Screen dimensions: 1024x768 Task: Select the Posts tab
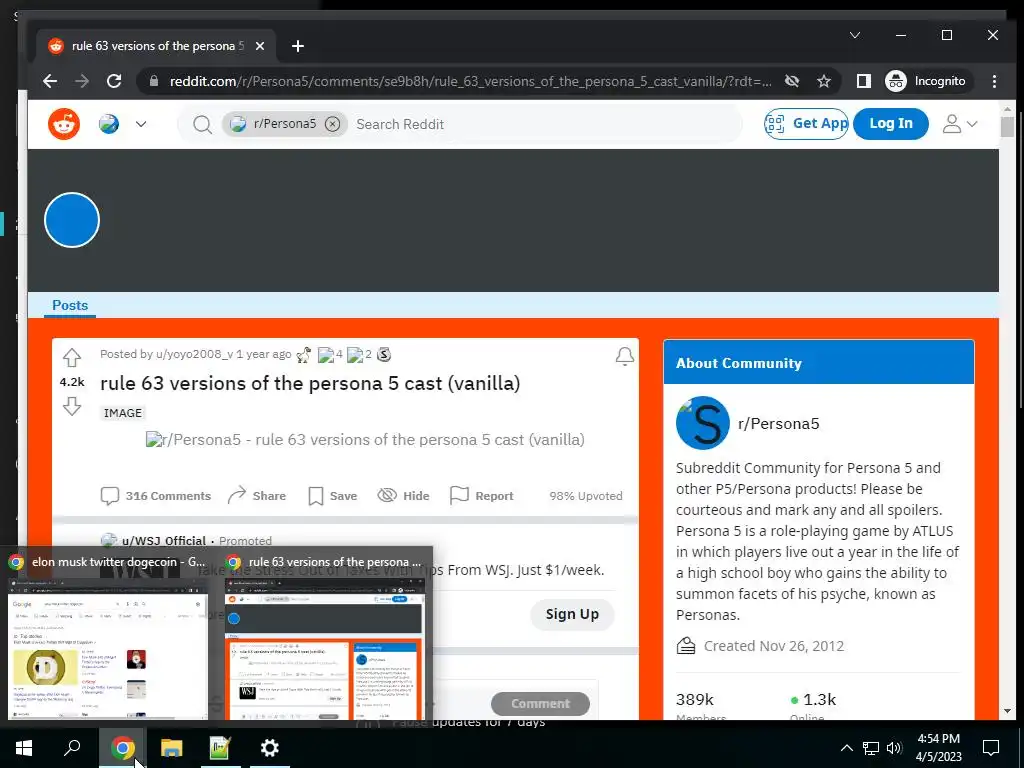[x=70, y=305]
